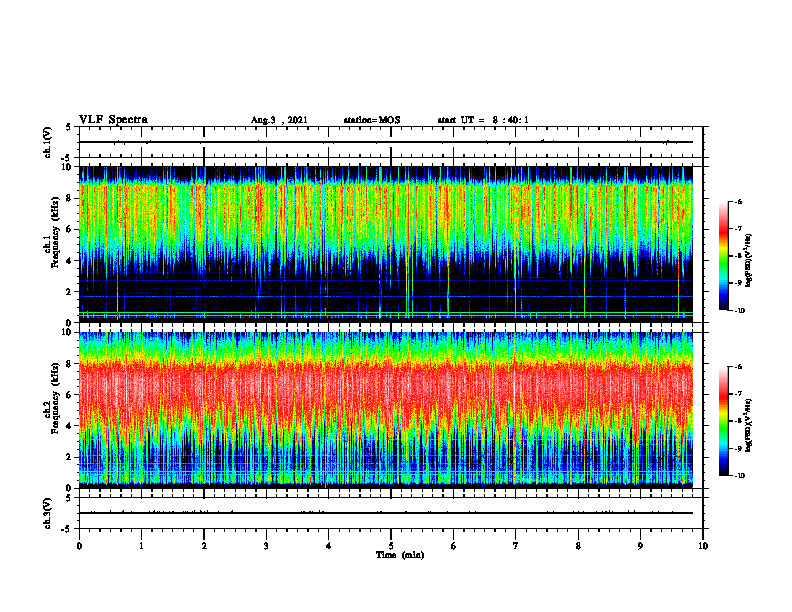
Task: Click the "-10" label on ch.2 color bar
Action: (739, 476)
